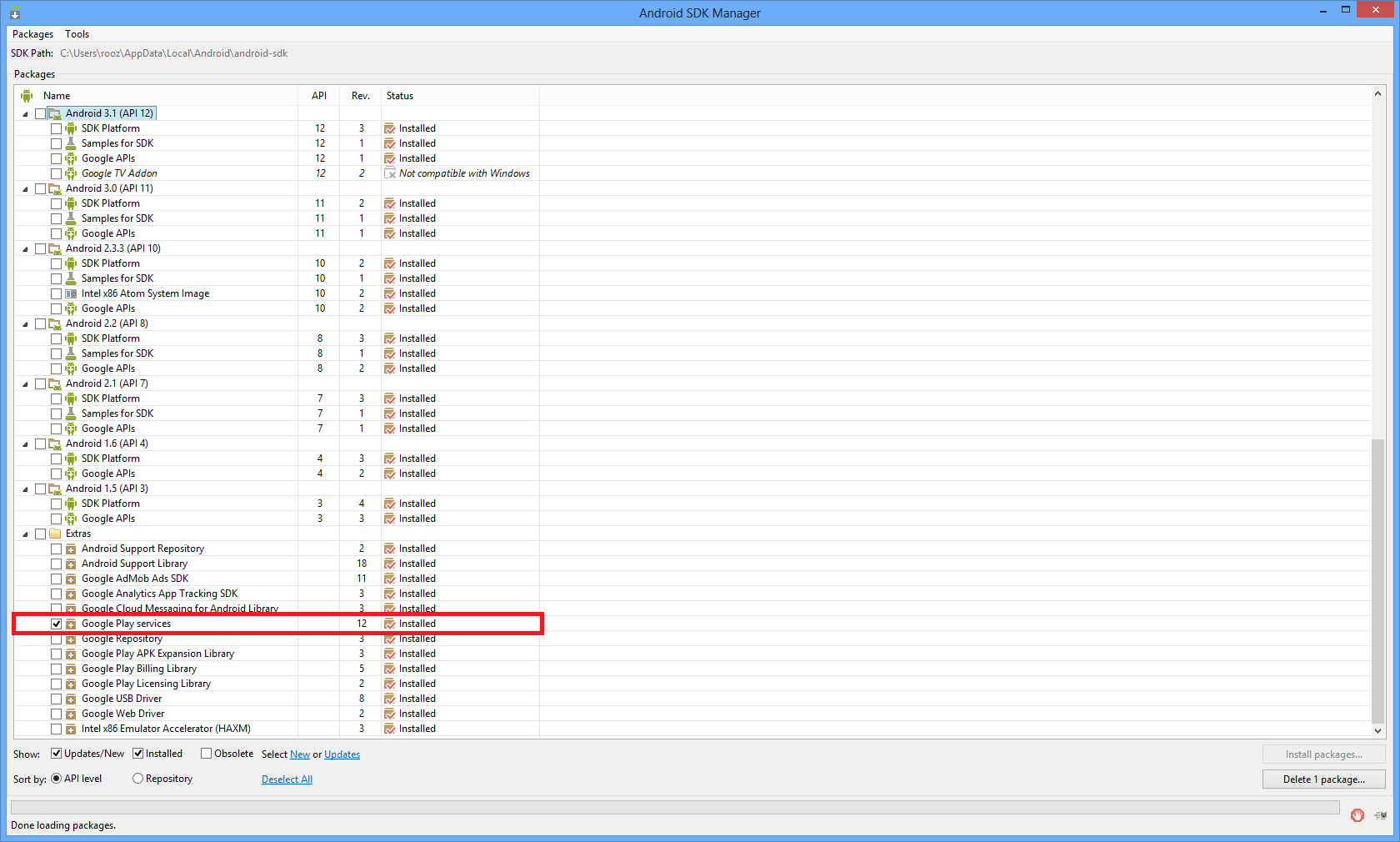1400x842 pixels.
Task: Select New packages link
Action: (300, 754)
